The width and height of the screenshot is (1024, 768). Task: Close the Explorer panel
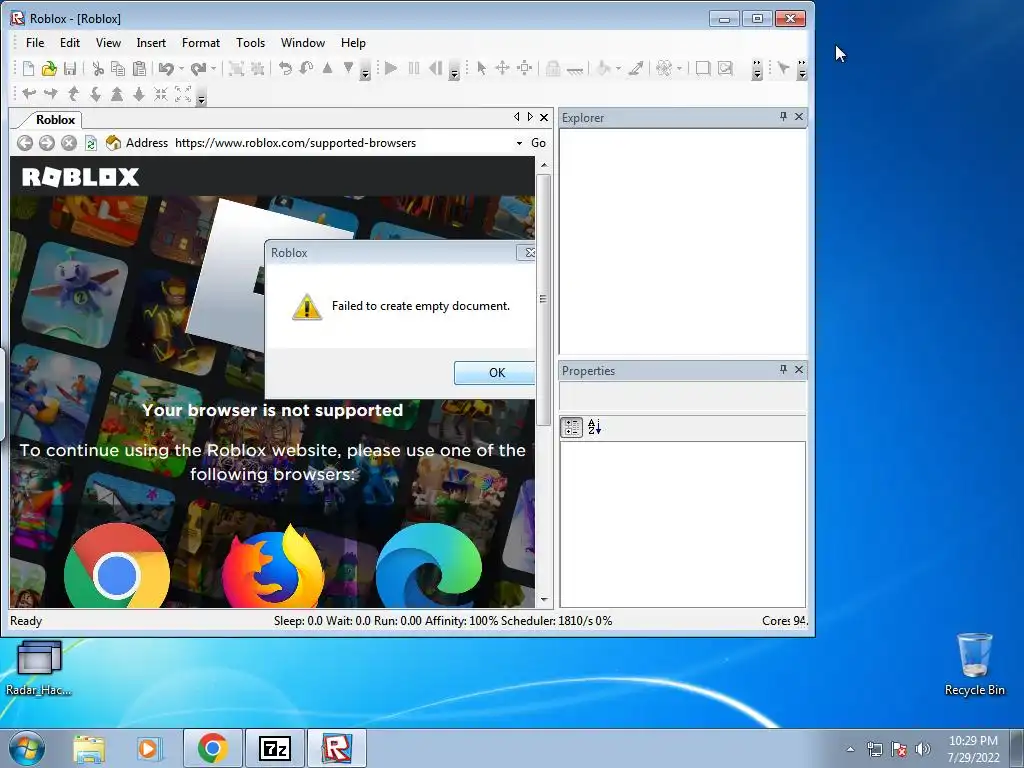point(799,116)
